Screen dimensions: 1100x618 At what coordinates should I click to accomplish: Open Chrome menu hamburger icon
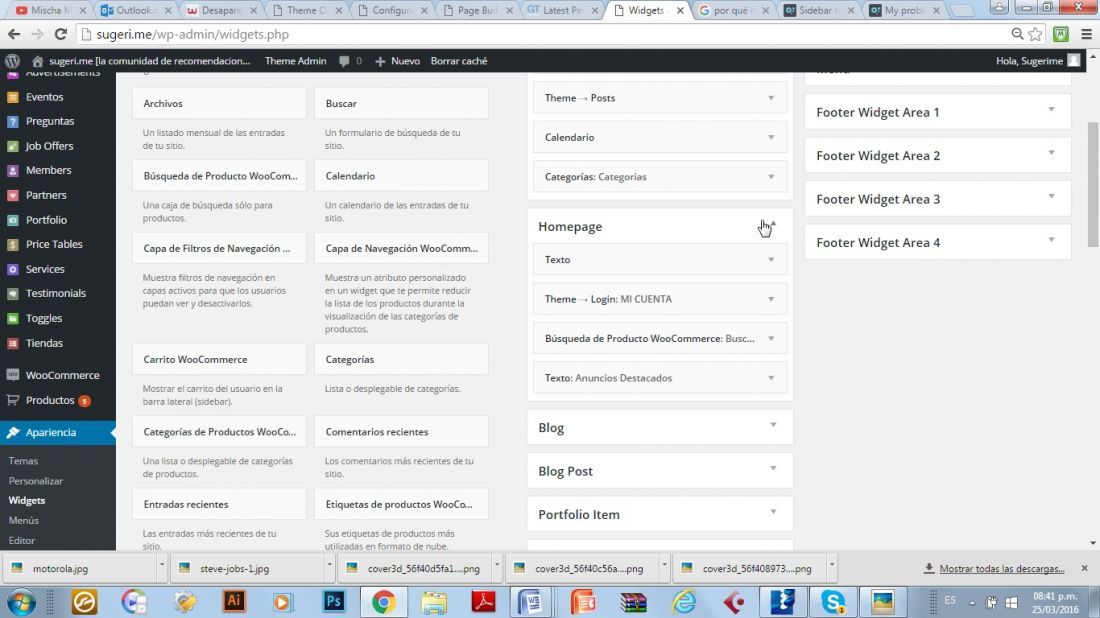1086,34
